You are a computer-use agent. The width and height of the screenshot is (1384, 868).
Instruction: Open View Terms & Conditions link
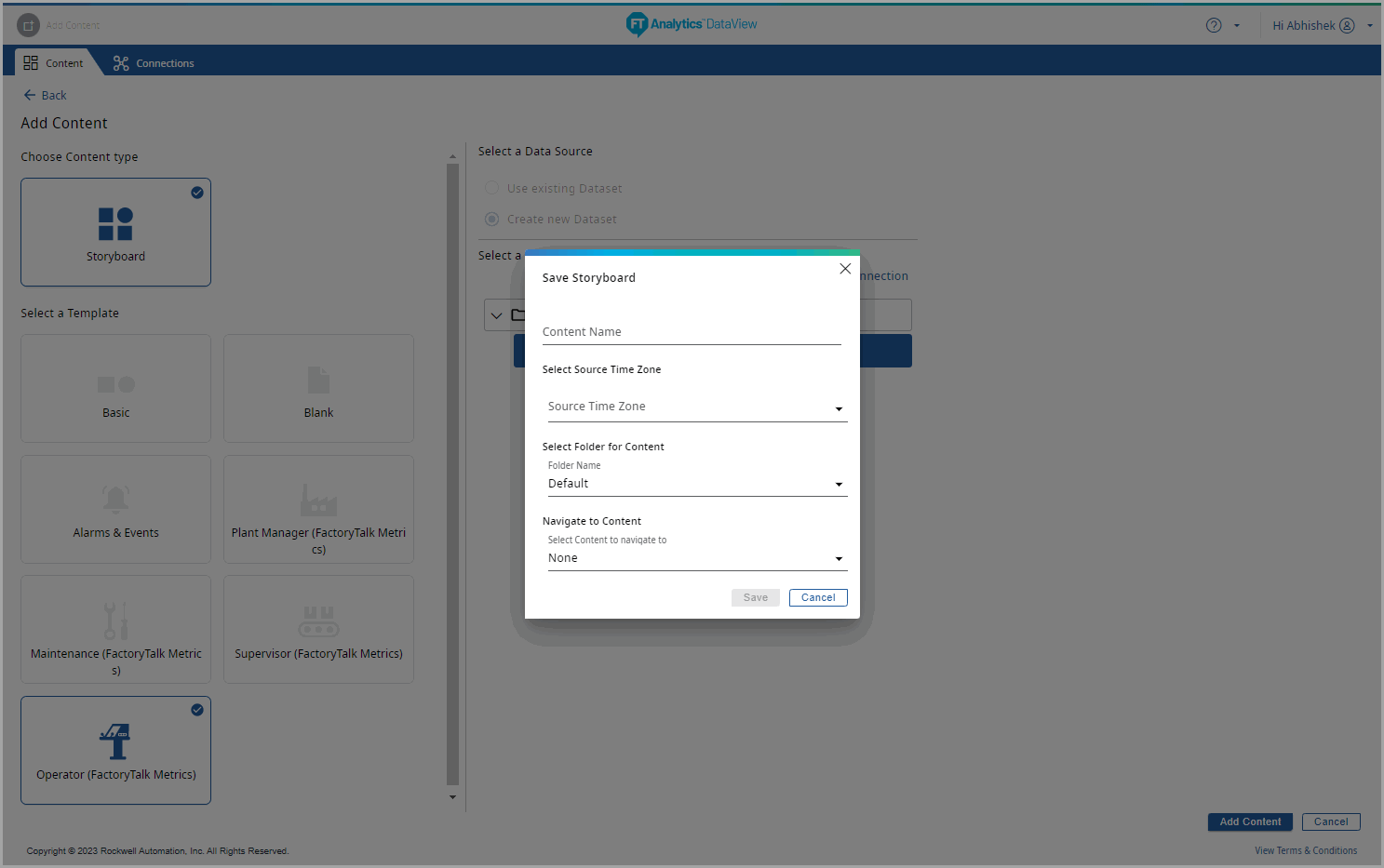1306,850
